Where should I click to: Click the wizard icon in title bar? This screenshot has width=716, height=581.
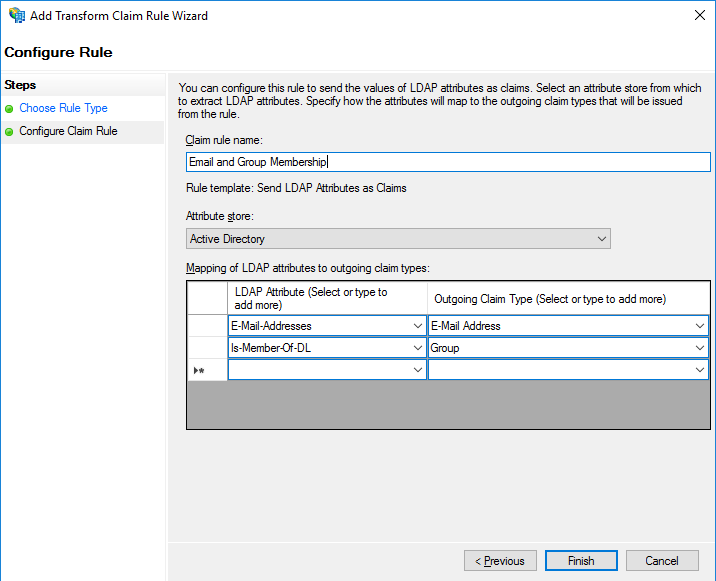(16, 16)
